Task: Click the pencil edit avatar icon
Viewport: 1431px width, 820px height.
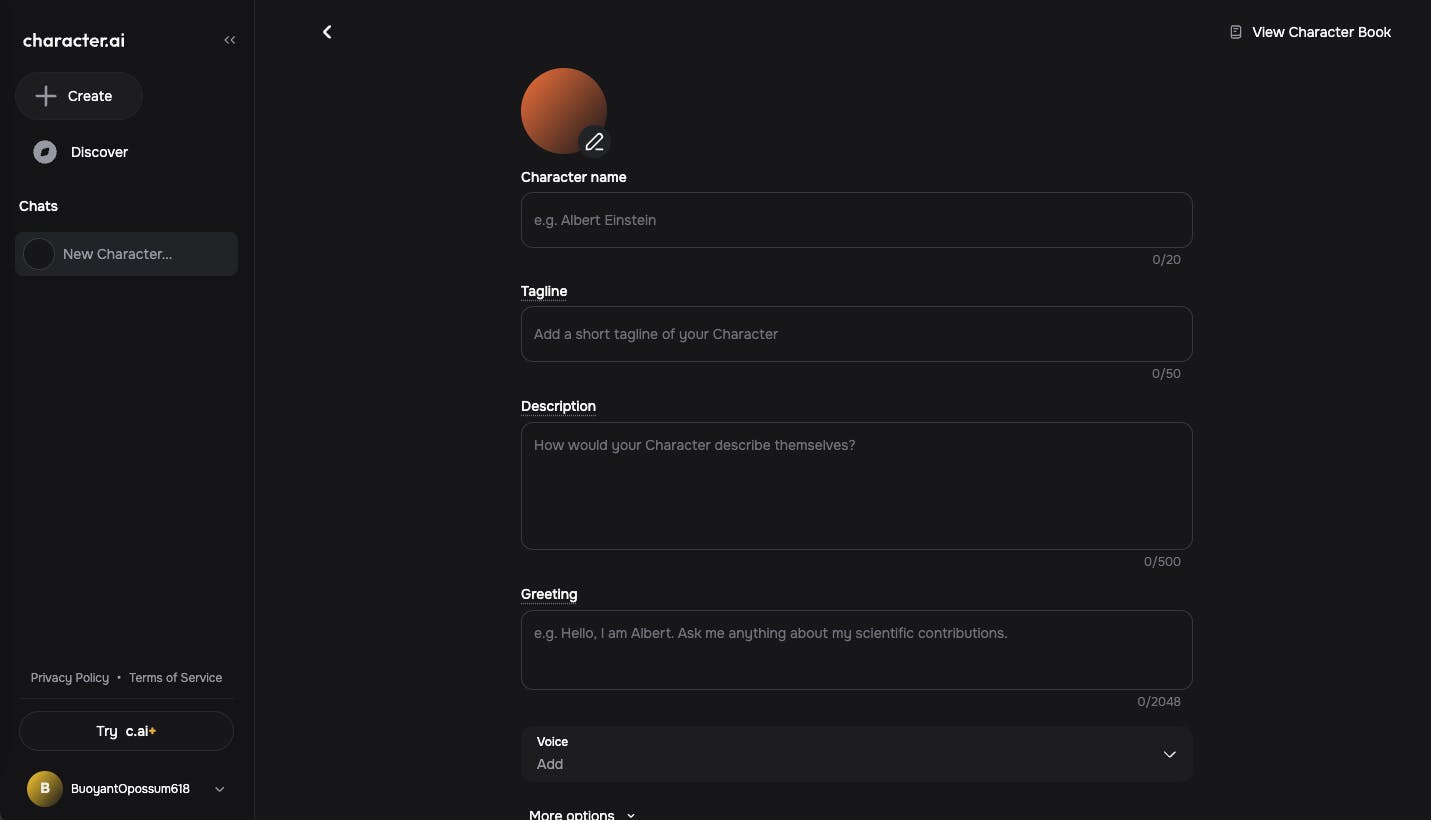Action: [x=594, y=142]
